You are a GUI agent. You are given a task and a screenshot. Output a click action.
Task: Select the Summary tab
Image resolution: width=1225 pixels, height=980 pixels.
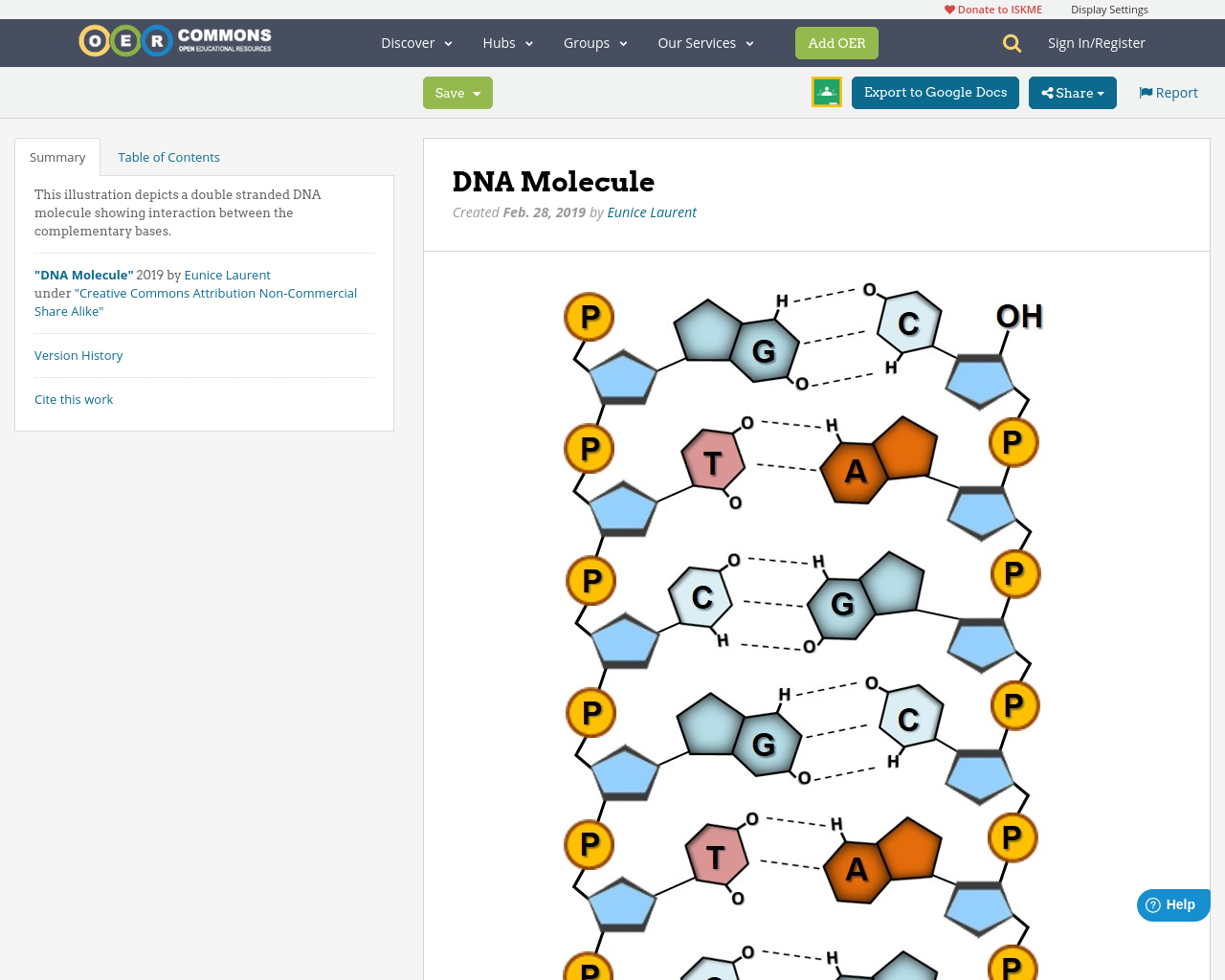(56, 155)
